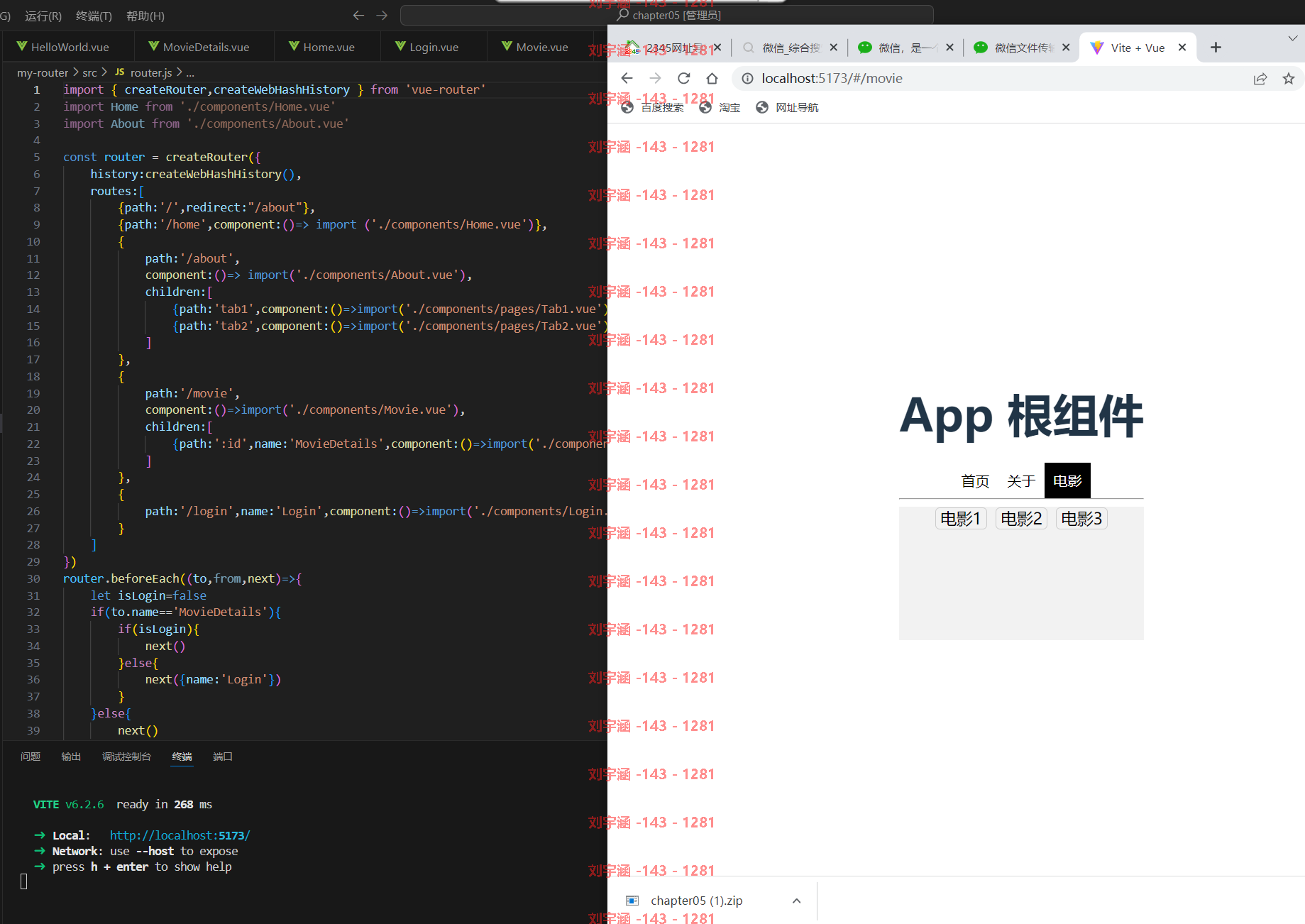Open the http://localhost:5173/ terminal link
This screenshot has height=924, width=1305.
pos(180,835)
